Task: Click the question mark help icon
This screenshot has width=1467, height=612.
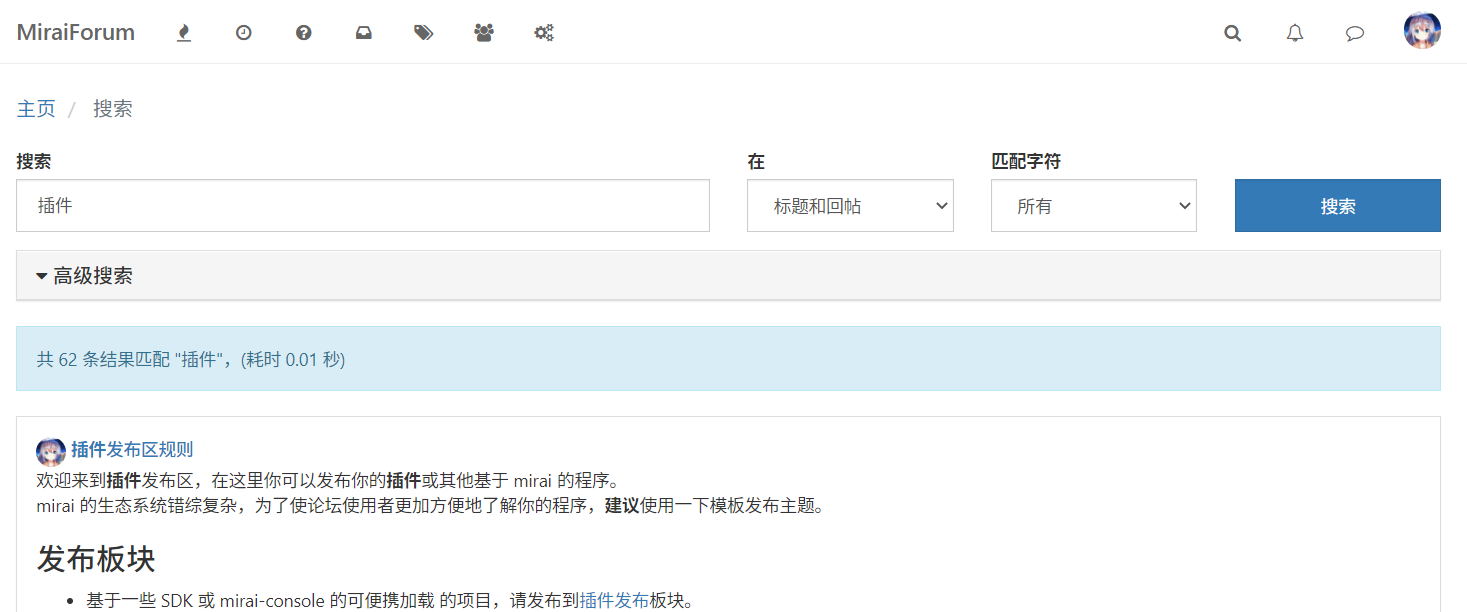Action: 304,33
